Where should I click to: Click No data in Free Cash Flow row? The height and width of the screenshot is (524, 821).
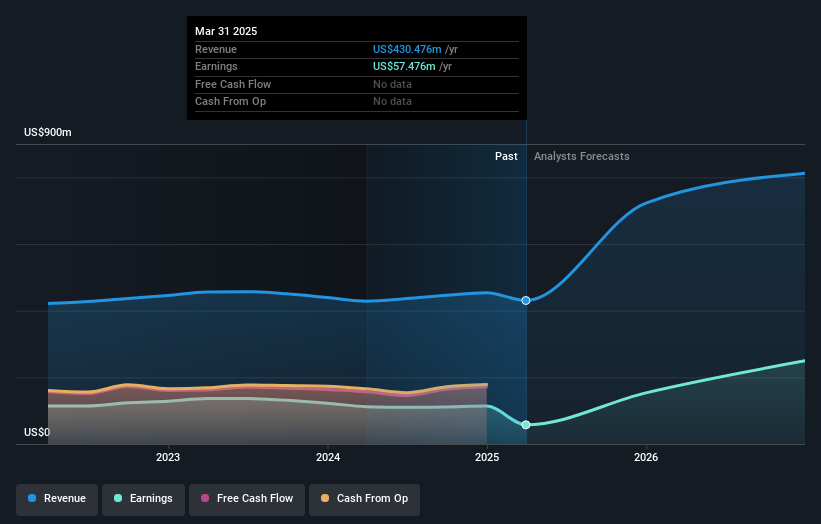(x=392, y=84)
